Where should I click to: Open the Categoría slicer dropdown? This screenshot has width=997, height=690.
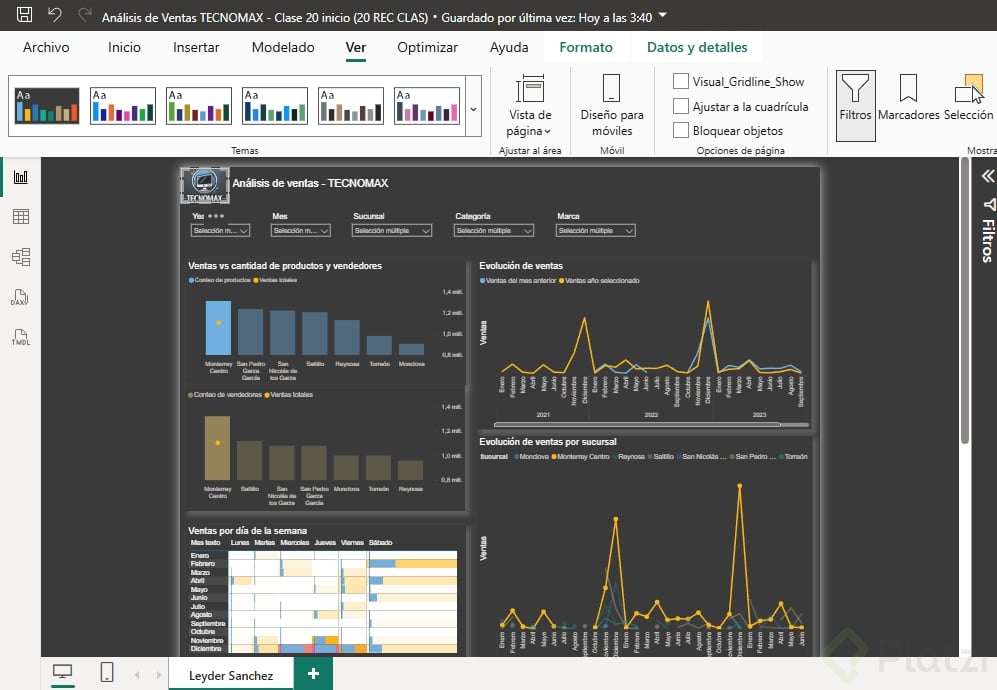pos(494,230)
